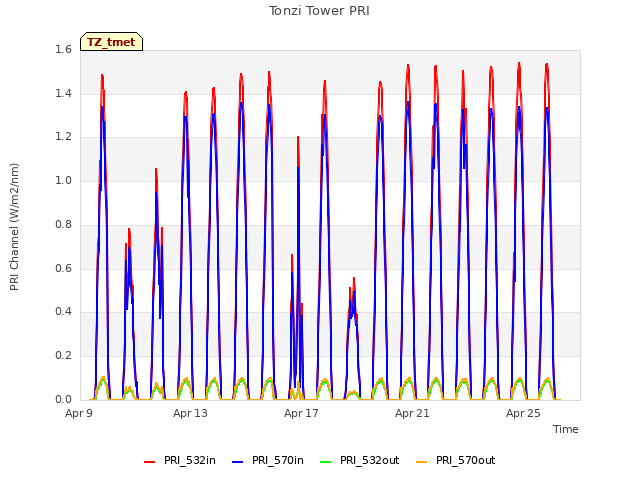This screenshot has height=480, width=640.
Task: Click the blue PRI_570in legend swatch
Action: (238, 462)
